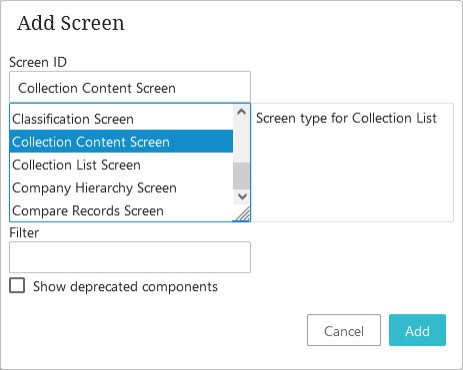Click the Show deprecated components label
463x370 pixels.
(125, 286)
